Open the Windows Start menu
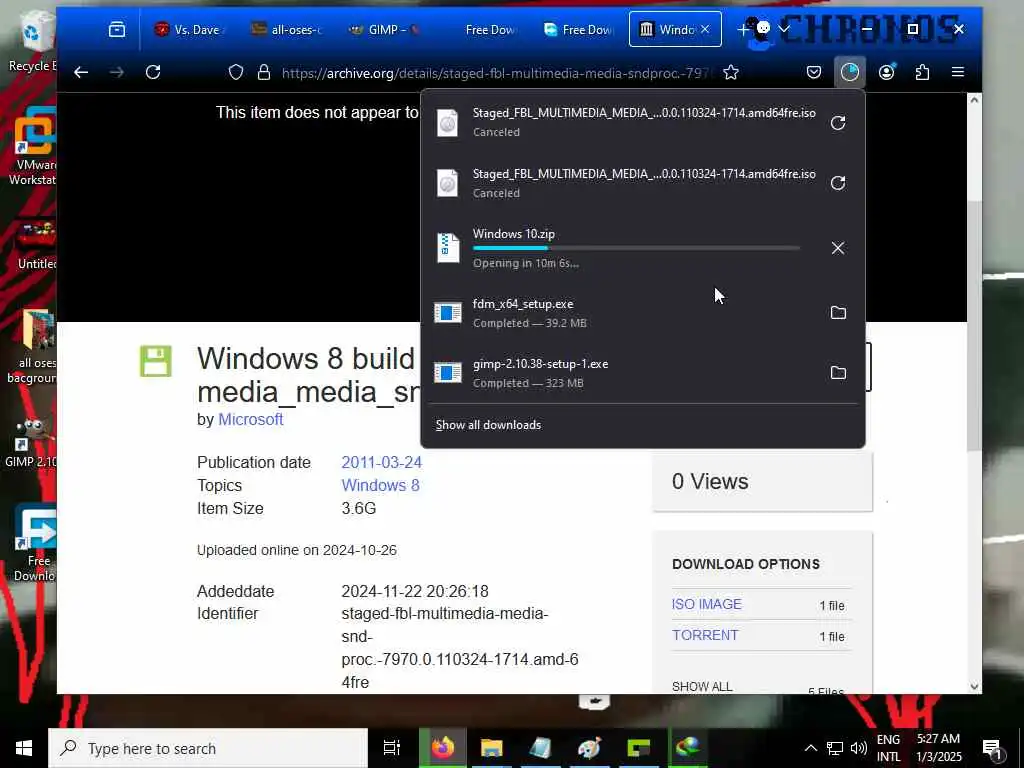Viewport: 1024px width, 768px height. point(24,748)
